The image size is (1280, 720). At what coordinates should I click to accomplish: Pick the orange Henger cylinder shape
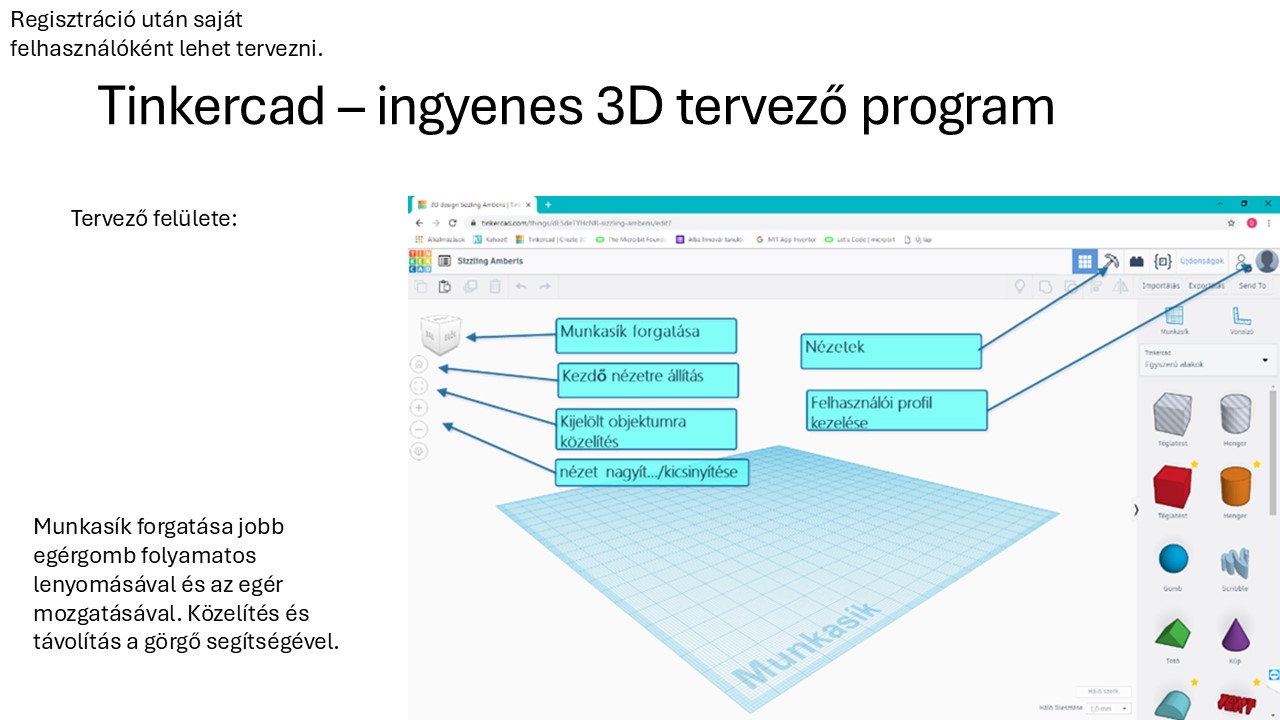point(1235,486)
